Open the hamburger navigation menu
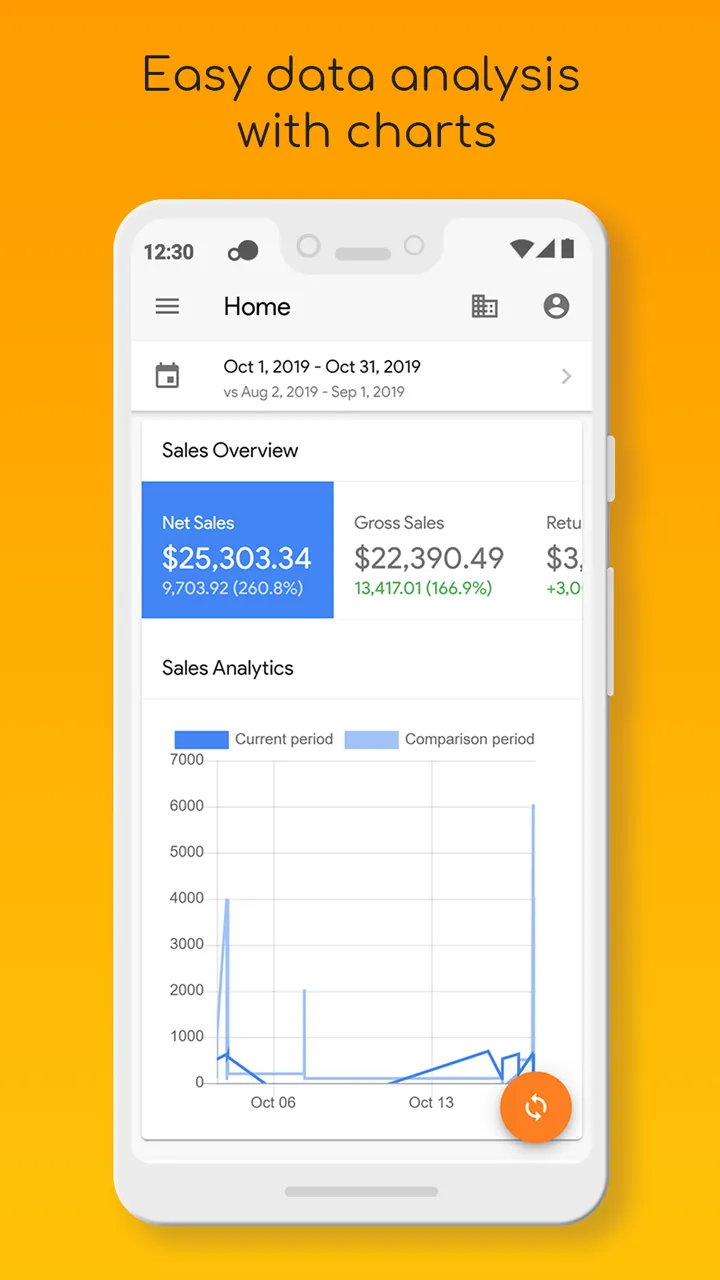 [167, 306]
